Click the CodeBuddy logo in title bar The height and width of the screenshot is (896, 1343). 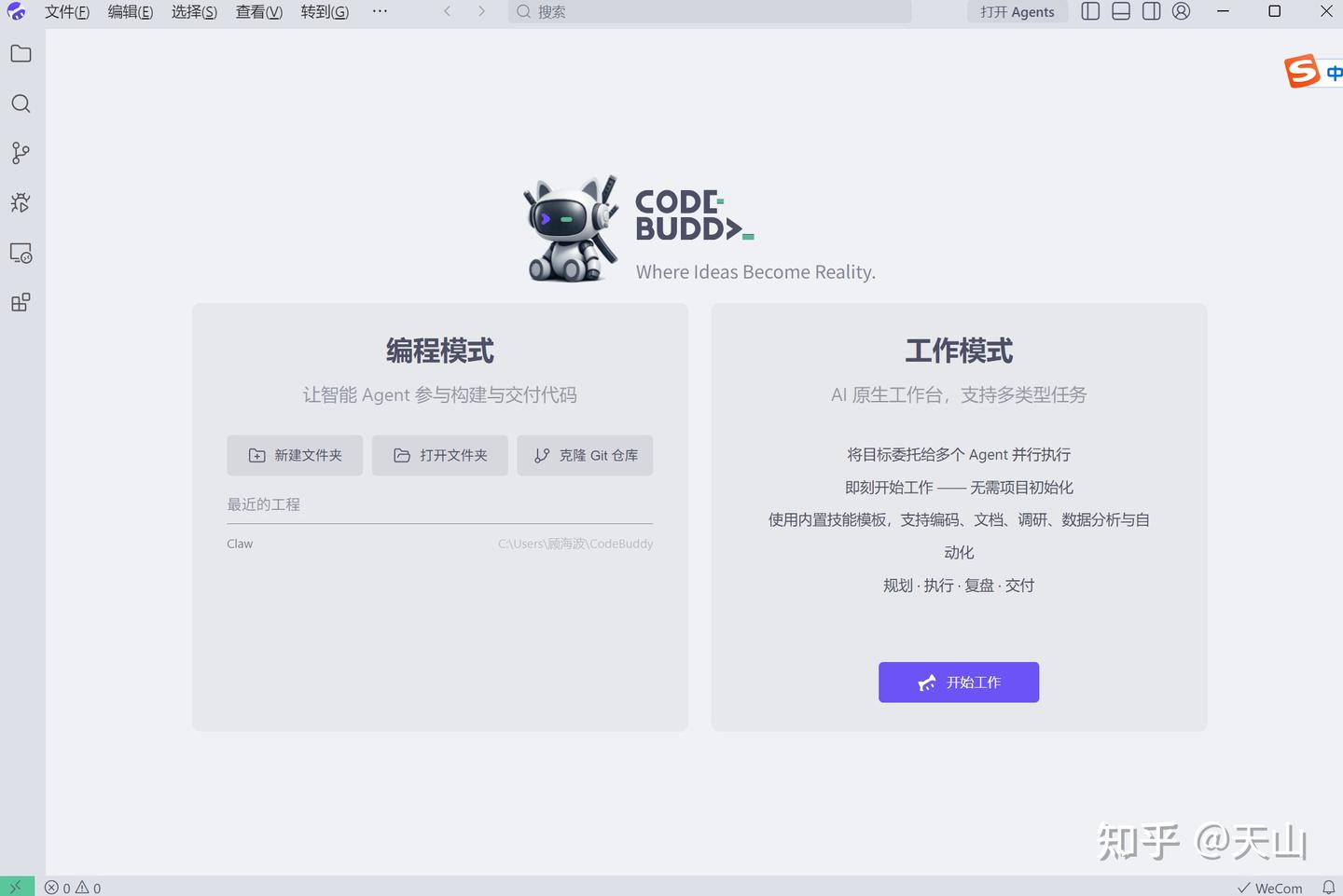point(17,11)
